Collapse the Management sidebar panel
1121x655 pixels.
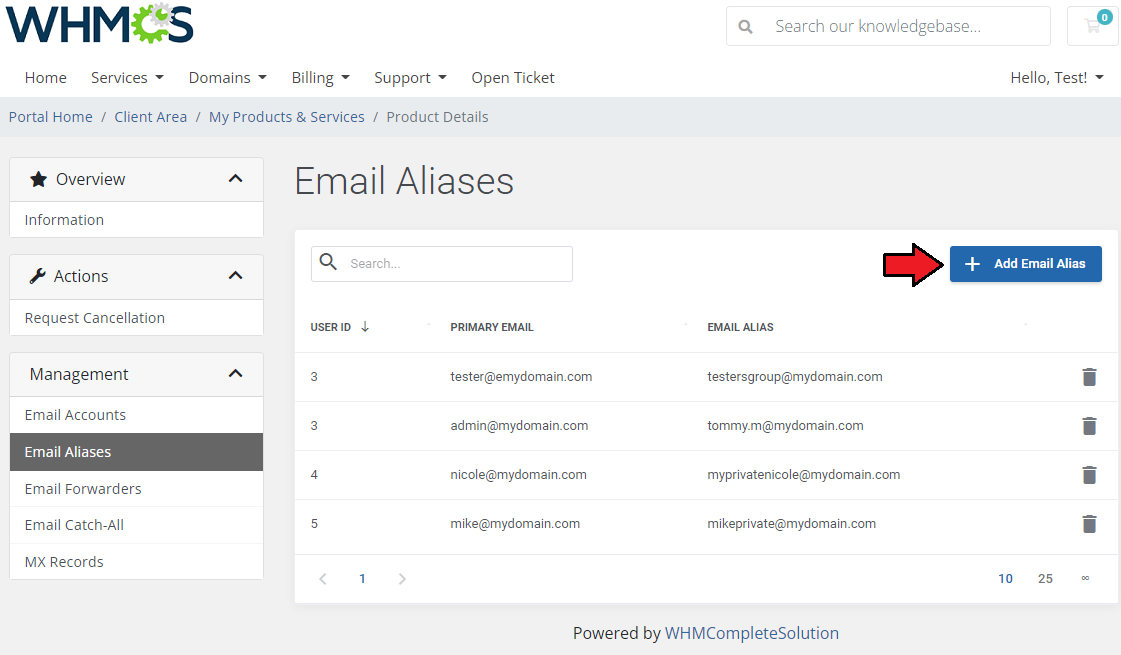[x=235, y=374]
